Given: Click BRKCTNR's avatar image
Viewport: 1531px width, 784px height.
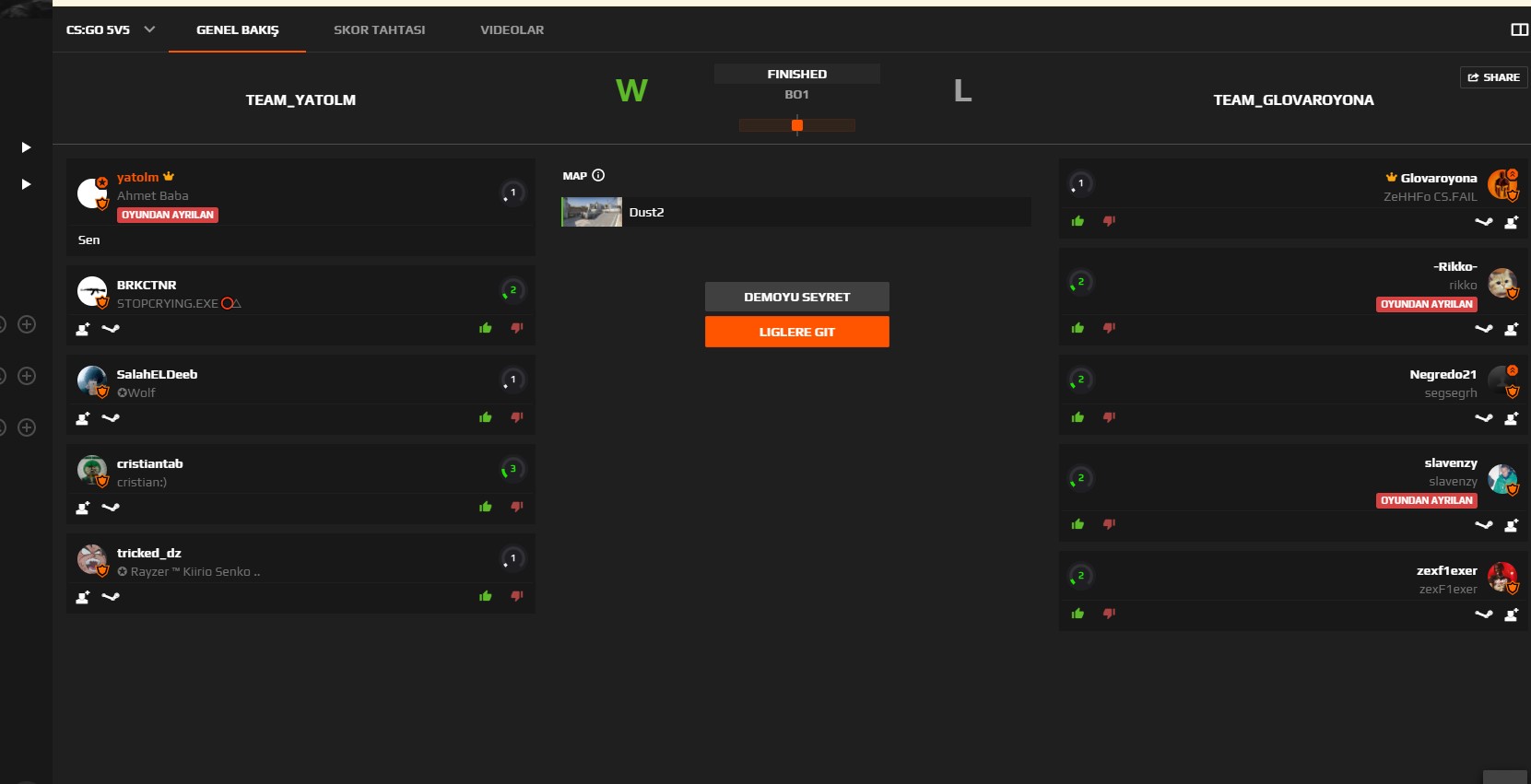Looking at the screenshot, I should 92,291.
